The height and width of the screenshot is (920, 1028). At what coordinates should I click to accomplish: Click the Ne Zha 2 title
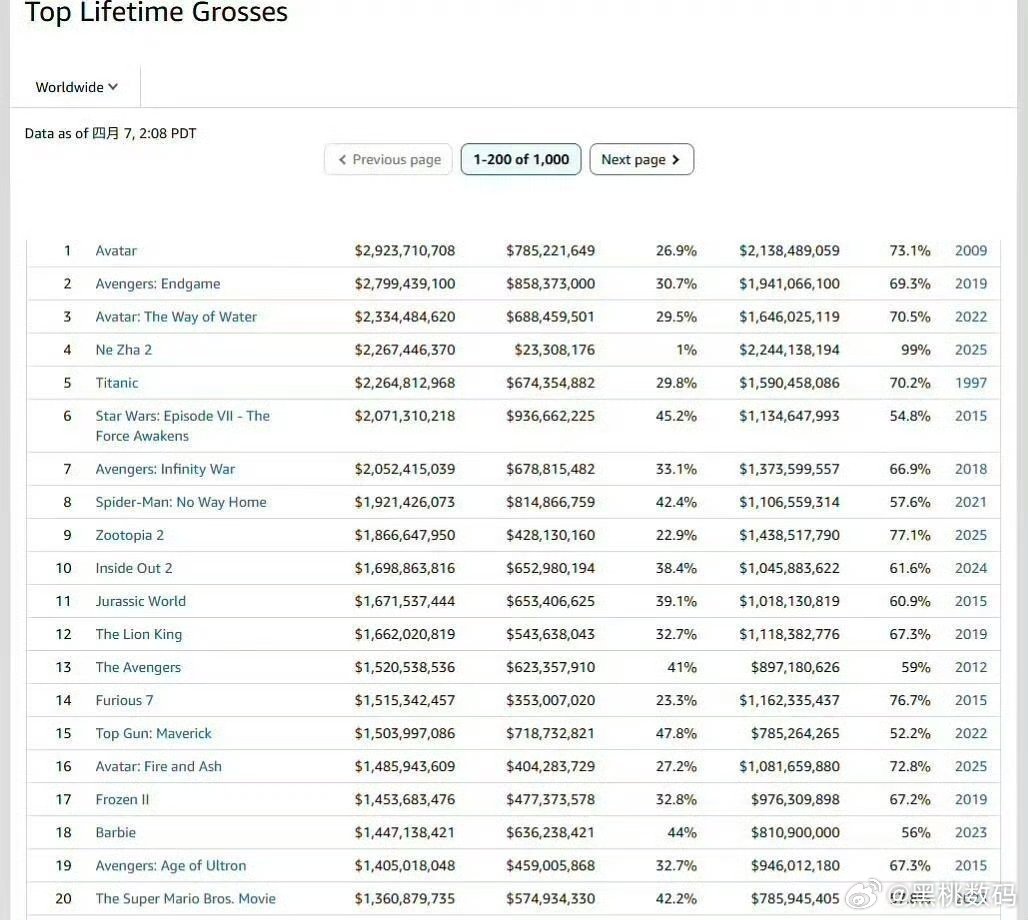point(123,350)
